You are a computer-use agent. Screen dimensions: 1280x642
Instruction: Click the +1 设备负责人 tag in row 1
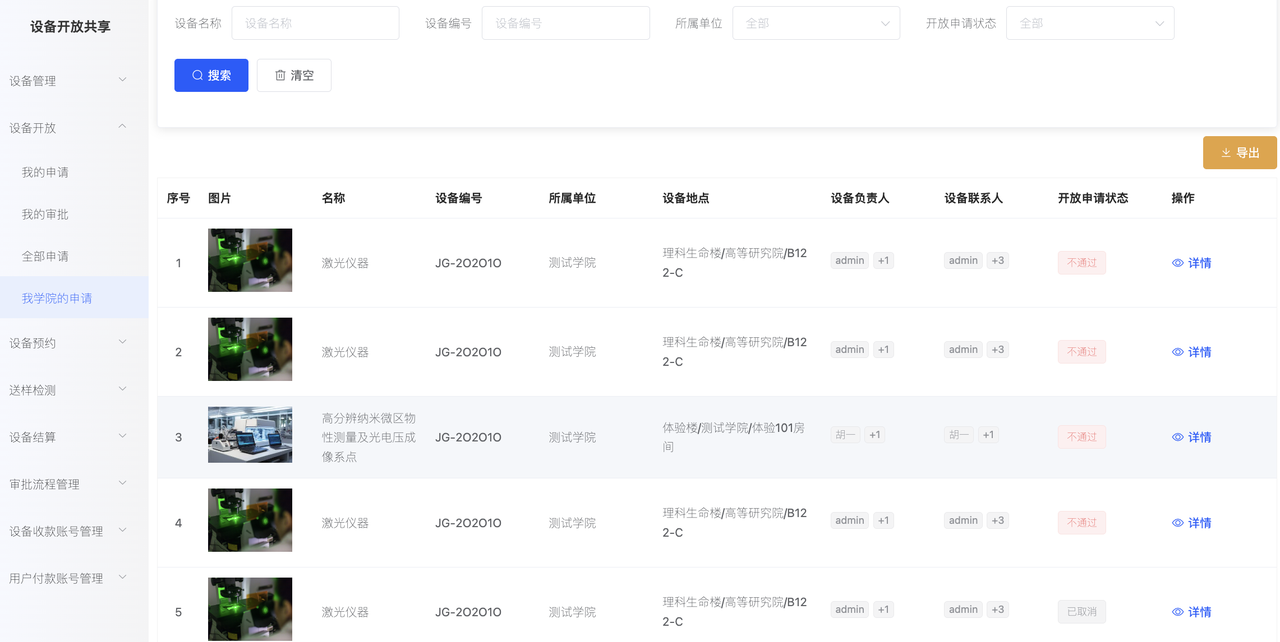pyautogui.click(x=883, y=261)
